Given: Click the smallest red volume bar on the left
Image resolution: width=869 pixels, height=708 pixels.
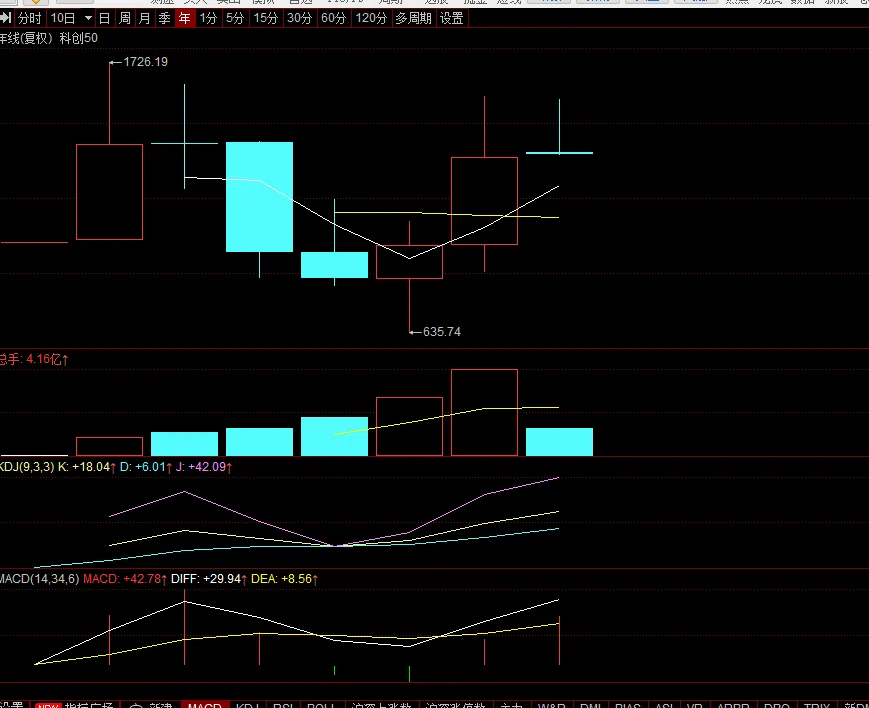Looking at the screenshot, I should pos(109,447).
